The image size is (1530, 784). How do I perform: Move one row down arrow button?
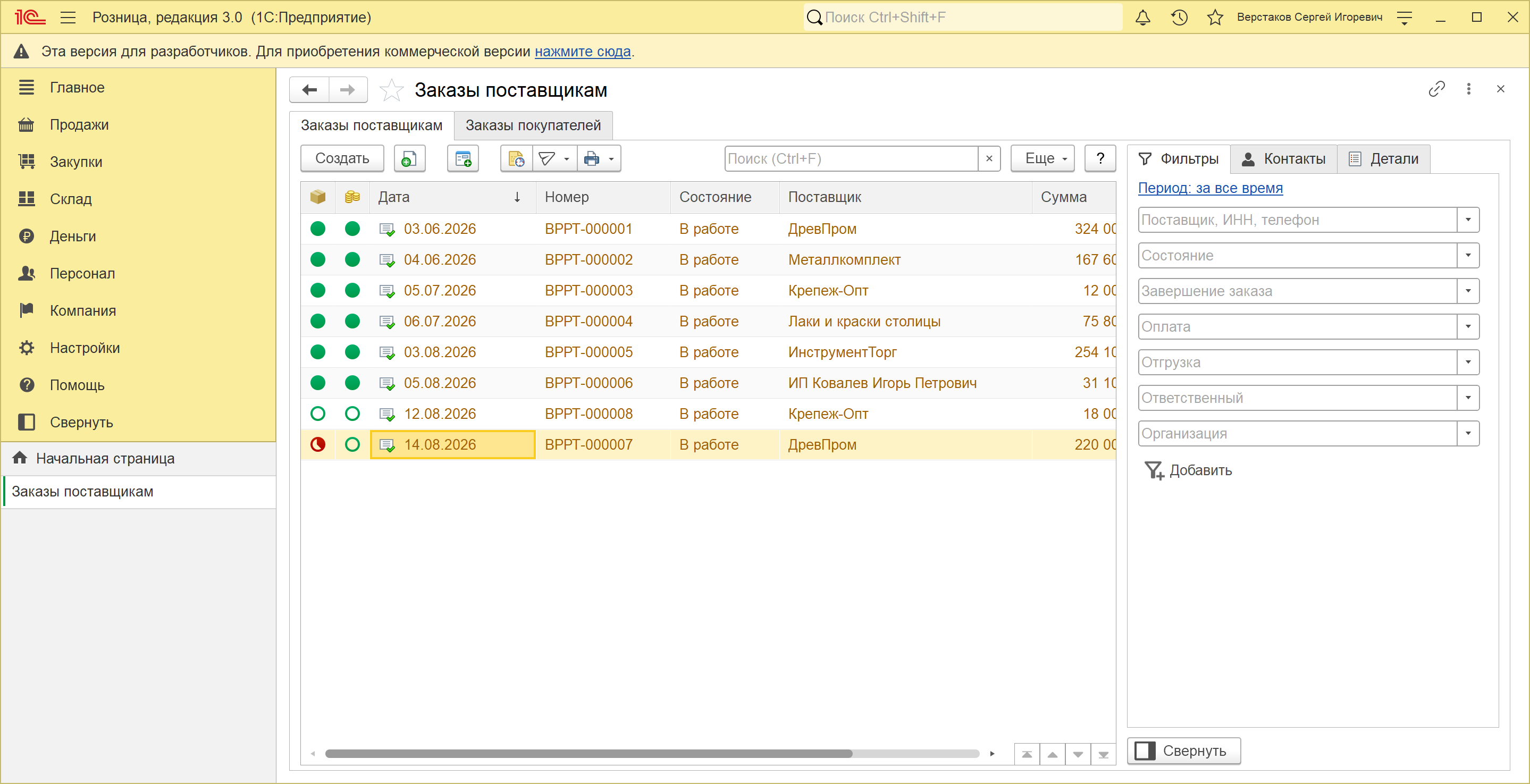[x=1078, y=754]
